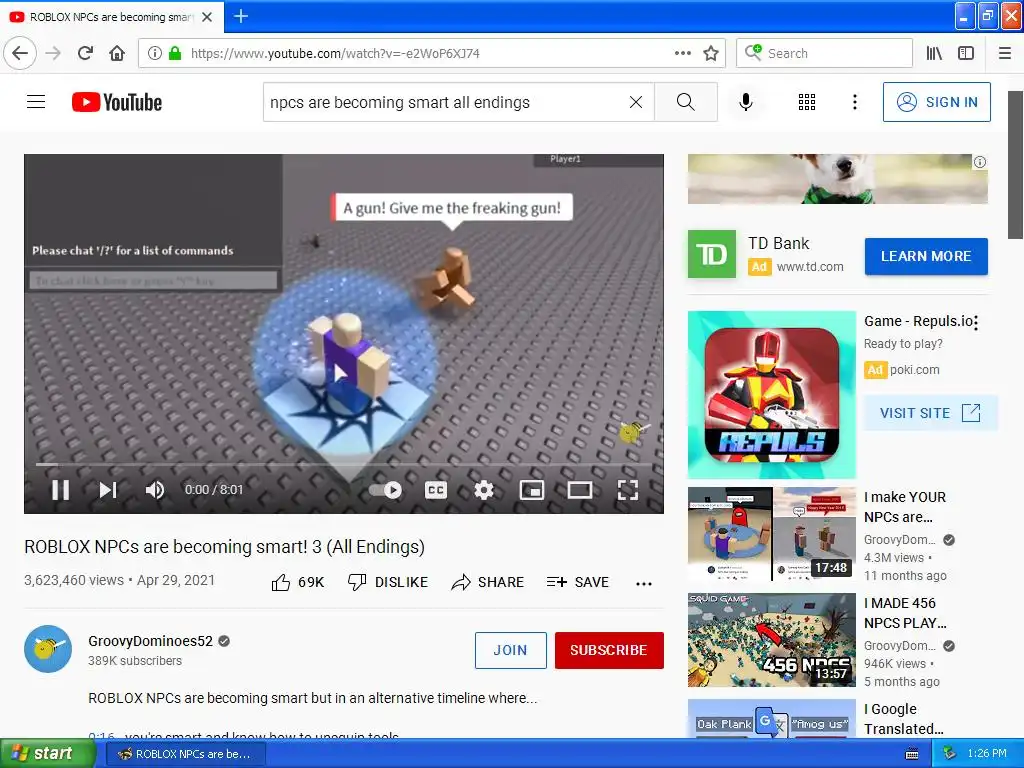
Task: Open a new browser tab plus
Action: [241, 16]
